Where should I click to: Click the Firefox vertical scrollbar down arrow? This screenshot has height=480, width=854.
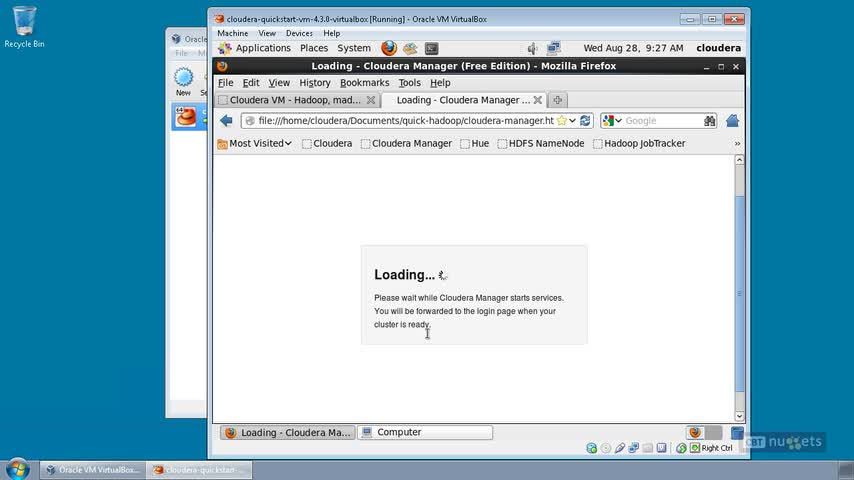739,416
